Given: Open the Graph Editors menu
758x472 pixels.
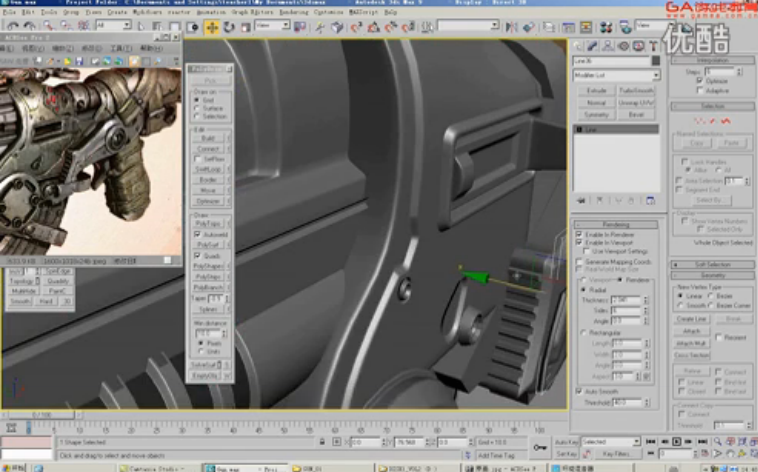Looking at the screenshot, I should click(253, 12).
